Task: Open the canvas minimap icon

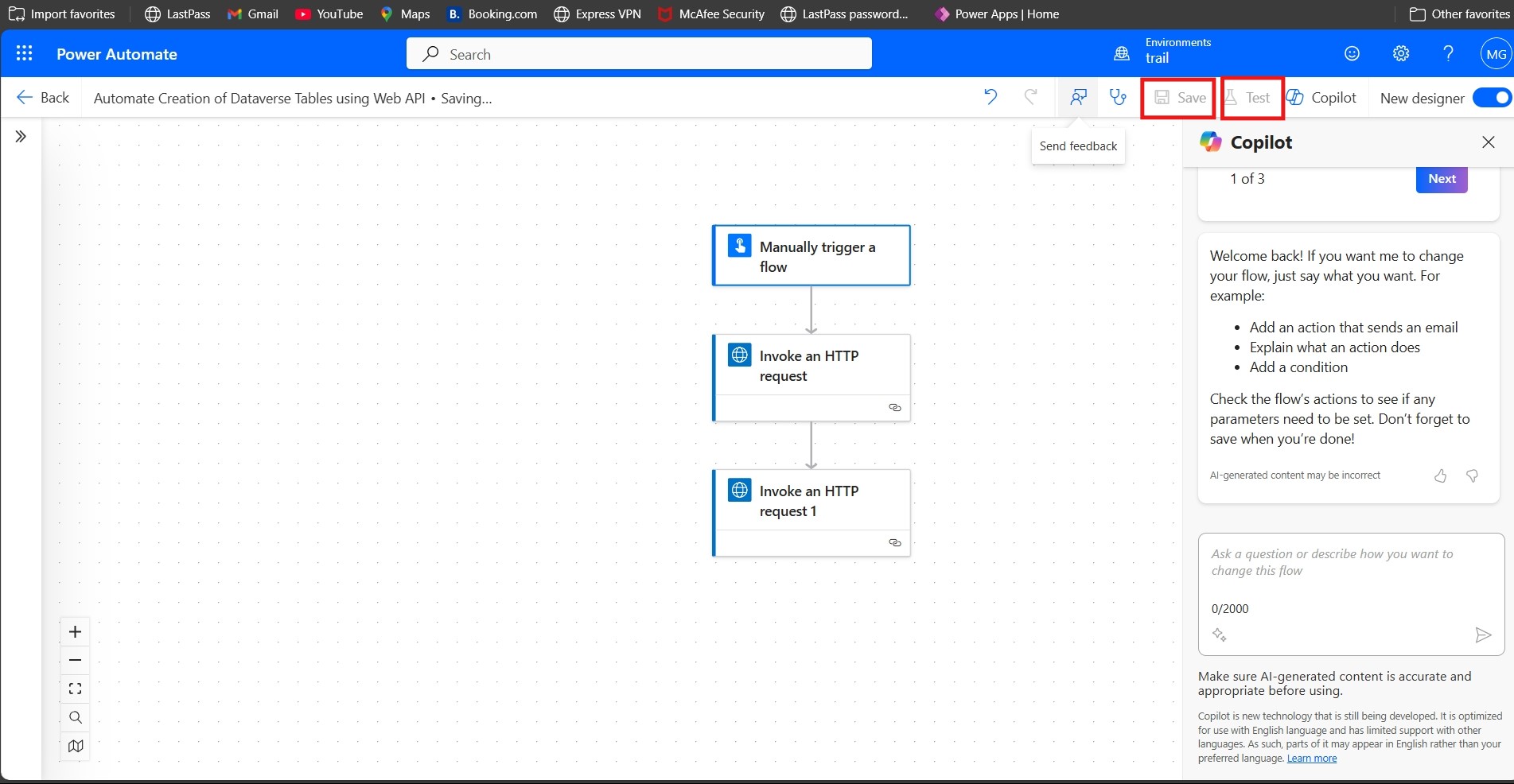Action: [x=75, y=746]
